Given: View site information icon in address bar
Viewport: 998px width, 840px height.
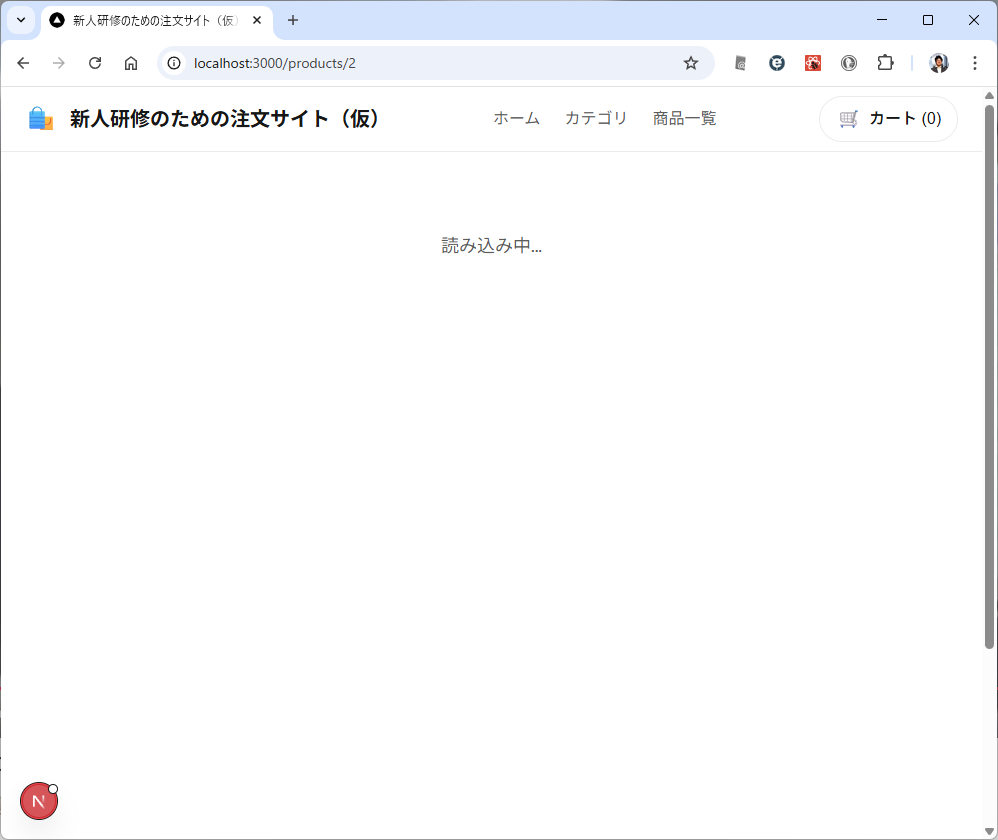Looking at the screenshot, I should pyautogui.click(x=174, y=63).
